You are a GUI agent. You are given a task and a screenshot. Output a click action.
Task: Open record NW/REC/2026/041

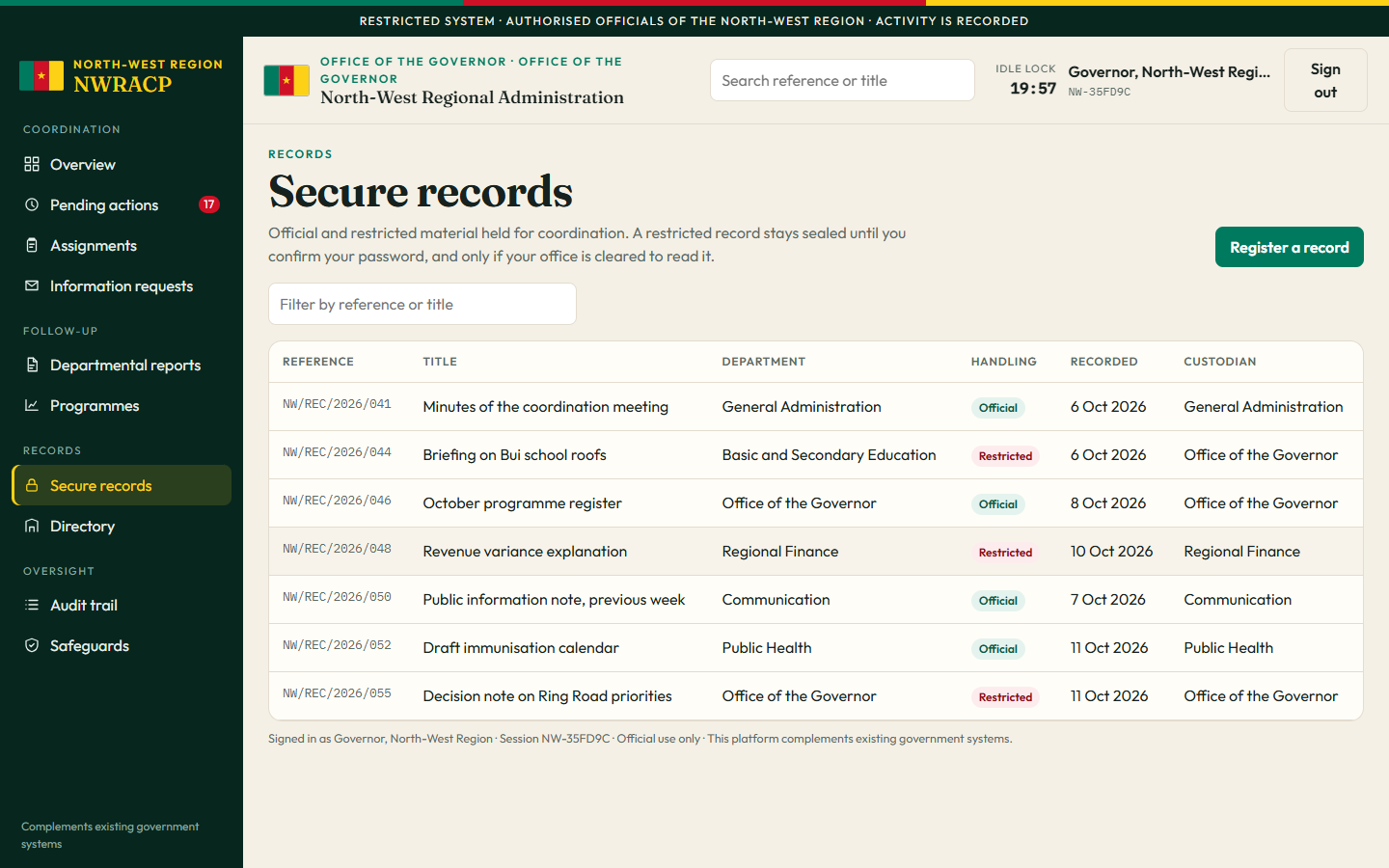click(x=337, y=404)
